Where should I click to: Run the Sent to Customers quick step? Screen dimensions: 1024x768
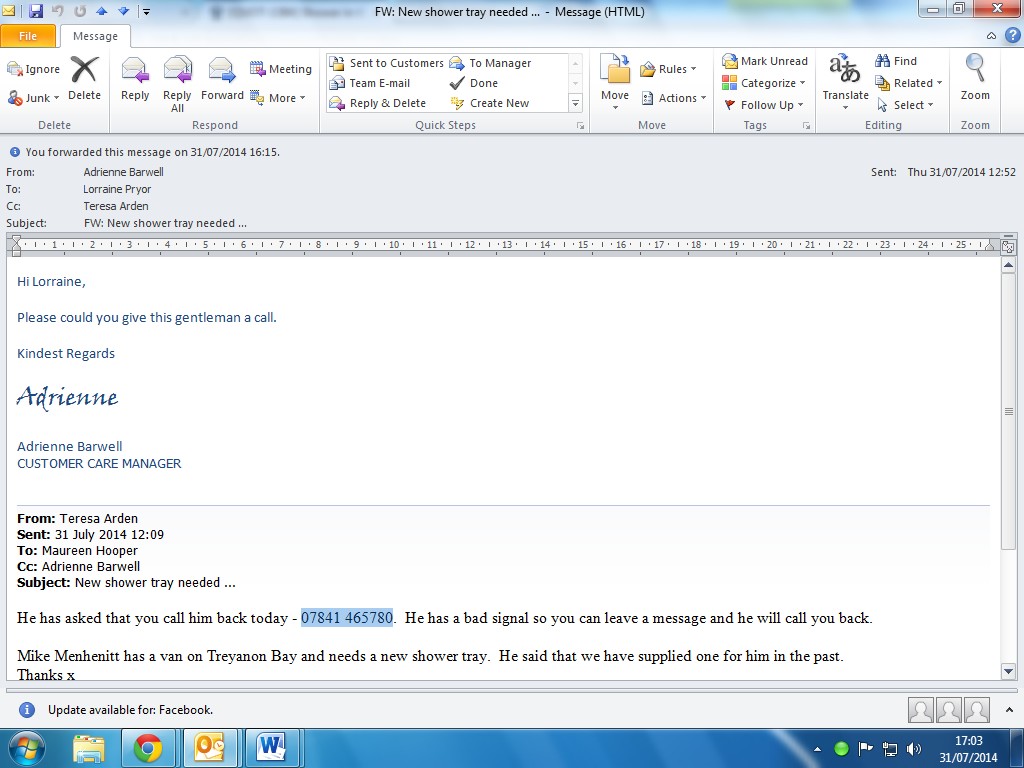pos(387,63)
